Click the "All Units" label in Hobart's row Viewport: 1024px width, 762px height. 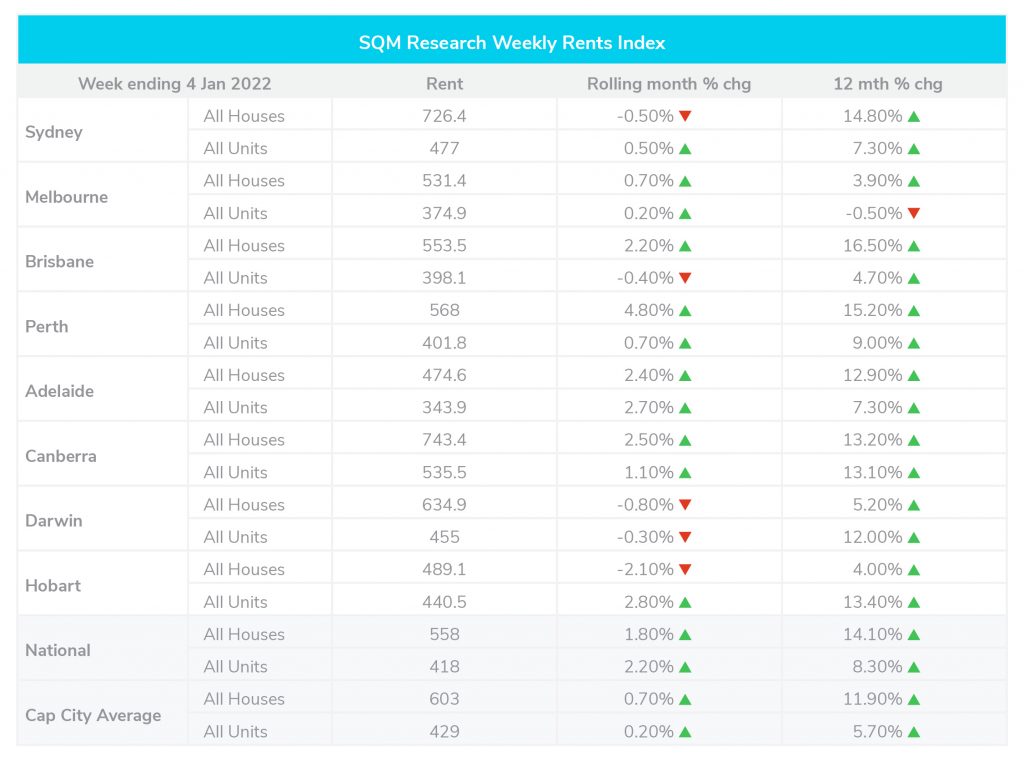[235, 602]
